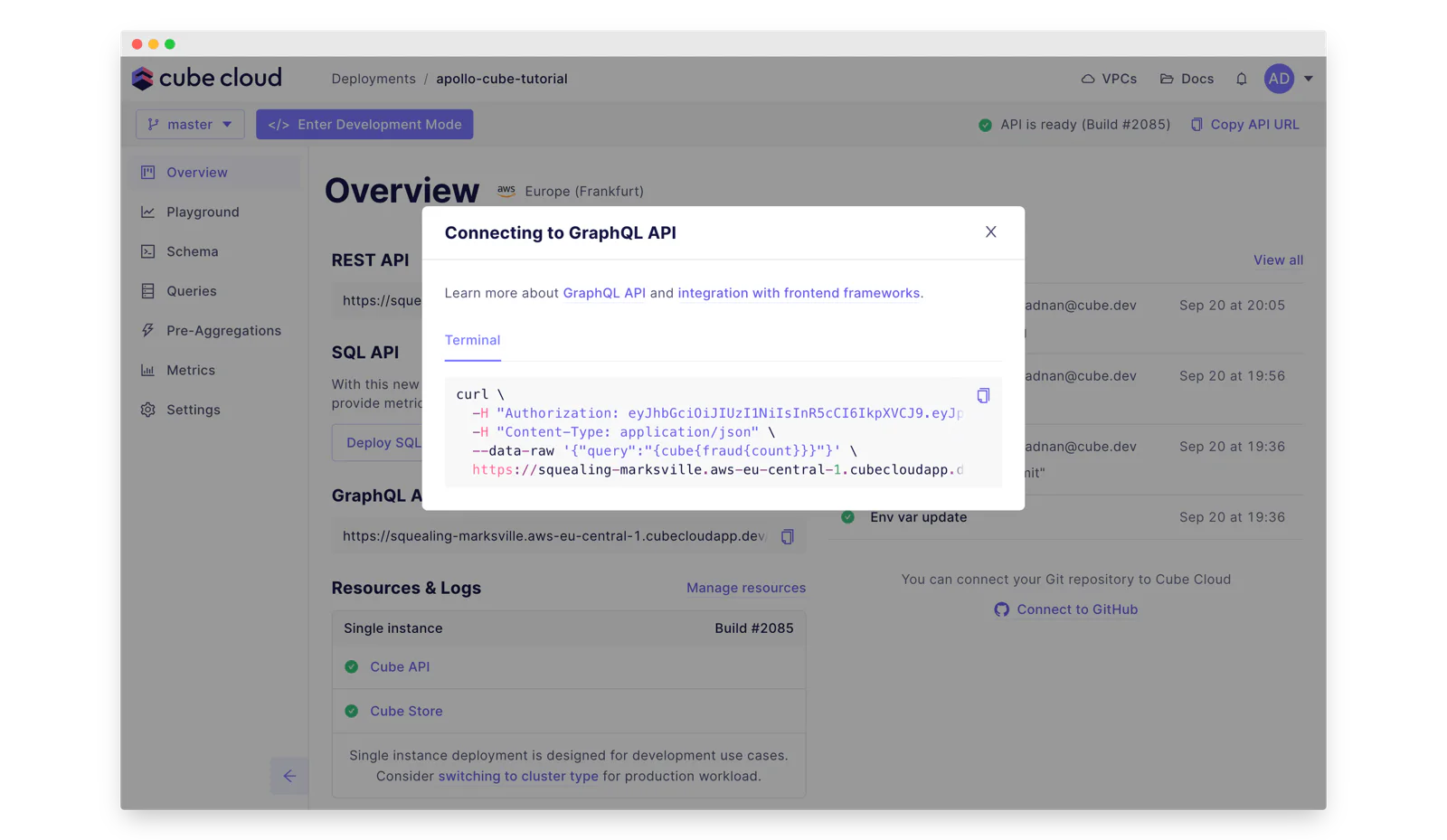Click the VPCs cloud icon
The image size is (1447, 840).
pyautogui.click(x=1088, y=79)
